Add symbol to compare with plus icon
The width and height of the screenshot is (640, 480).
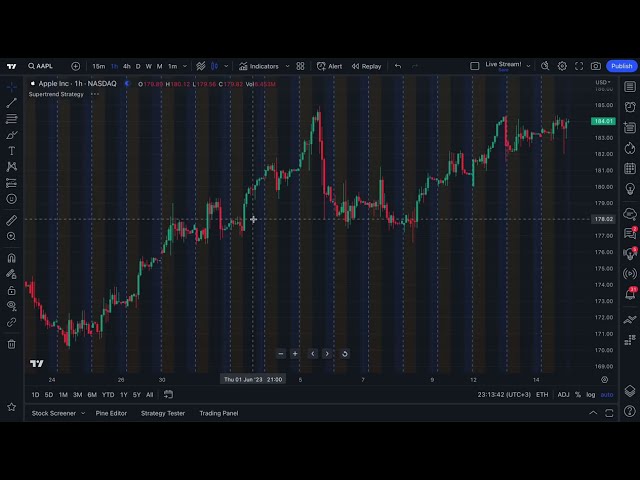pyautogui.click(x=76, y=66)
